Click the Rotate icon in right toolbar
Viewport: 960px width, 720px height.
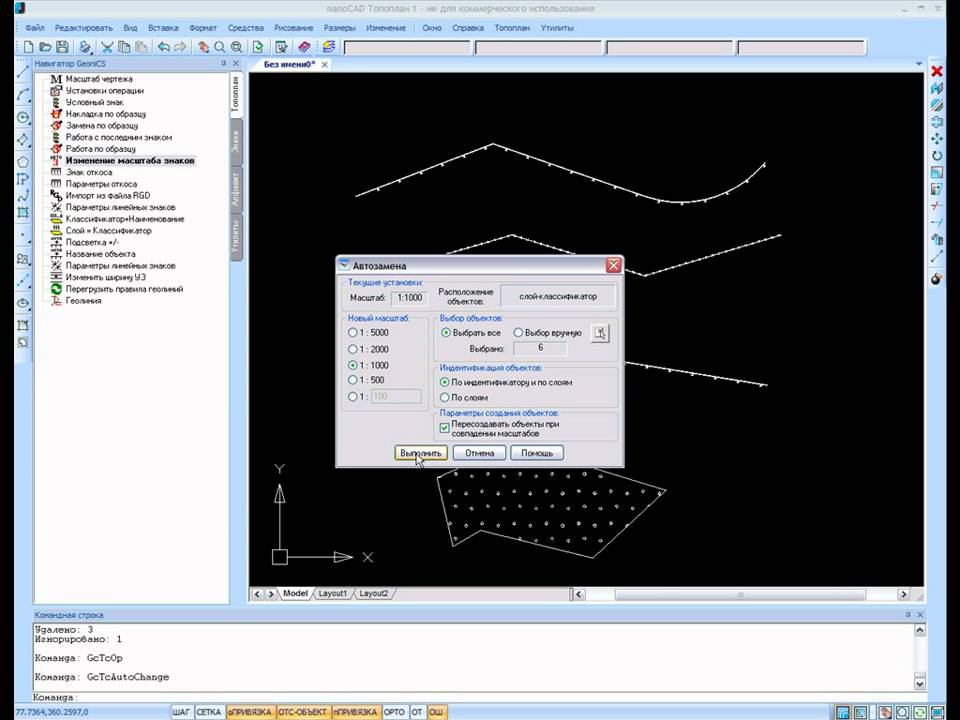click(937, 156)
